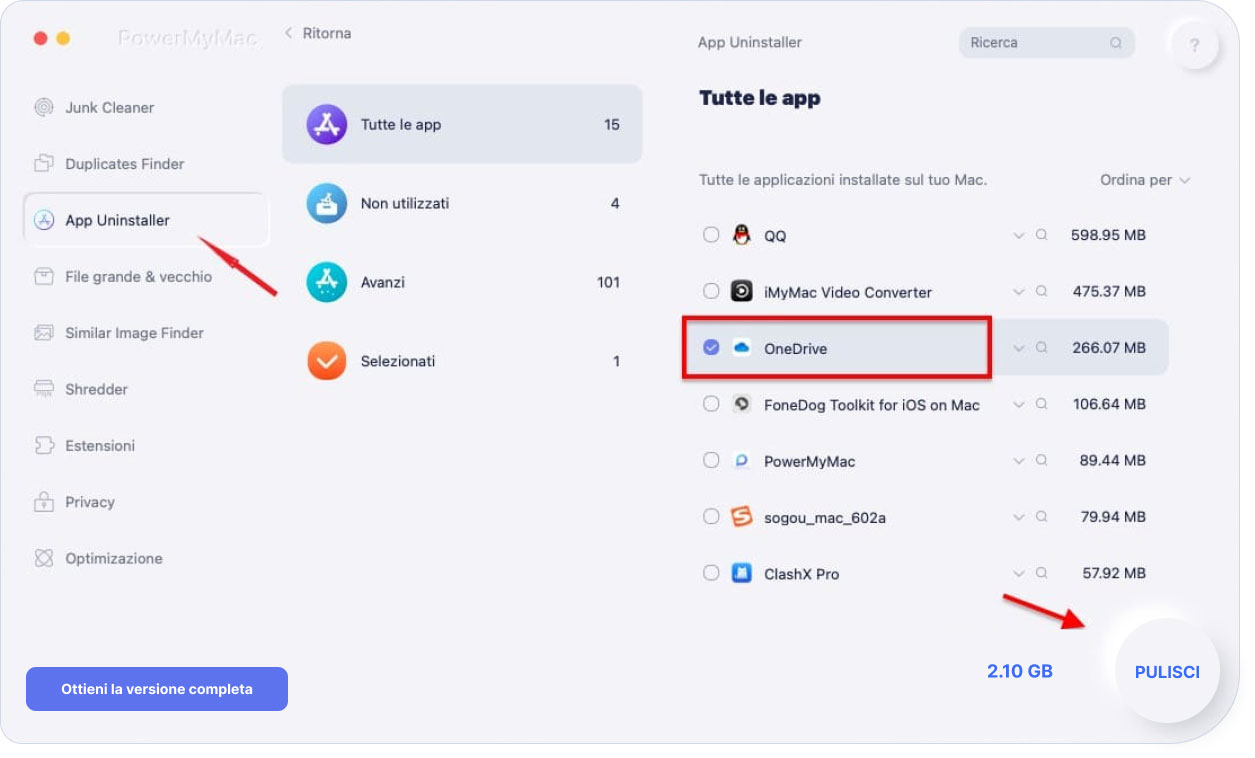Click the Ricerca search field

[1035, 43]
